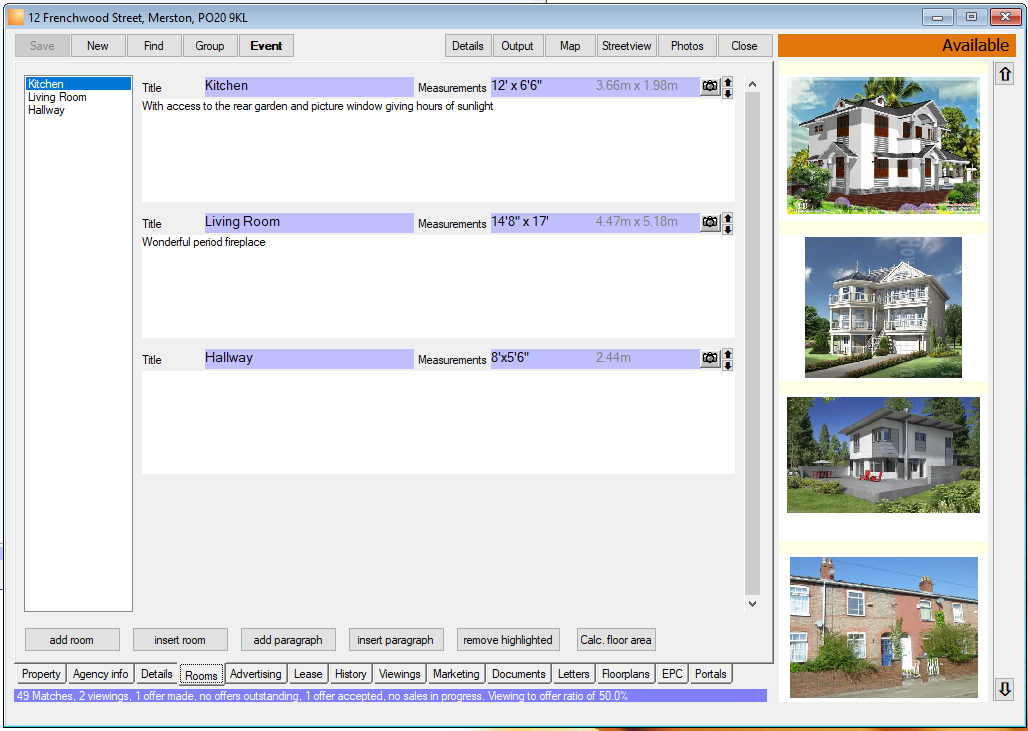
Task: Select the Rooms tab
Action: [x=201, y=675]
